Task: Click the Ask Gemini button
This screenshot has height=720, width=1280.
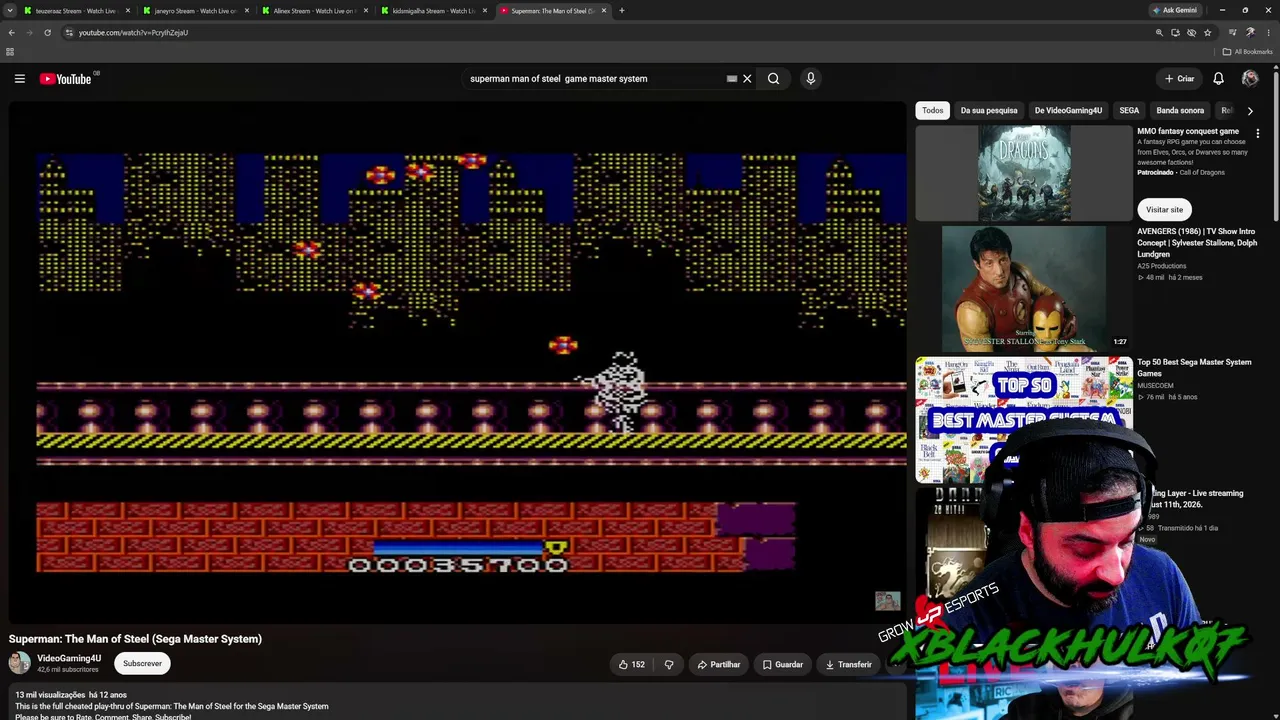Action: (x=1174, y=10)
